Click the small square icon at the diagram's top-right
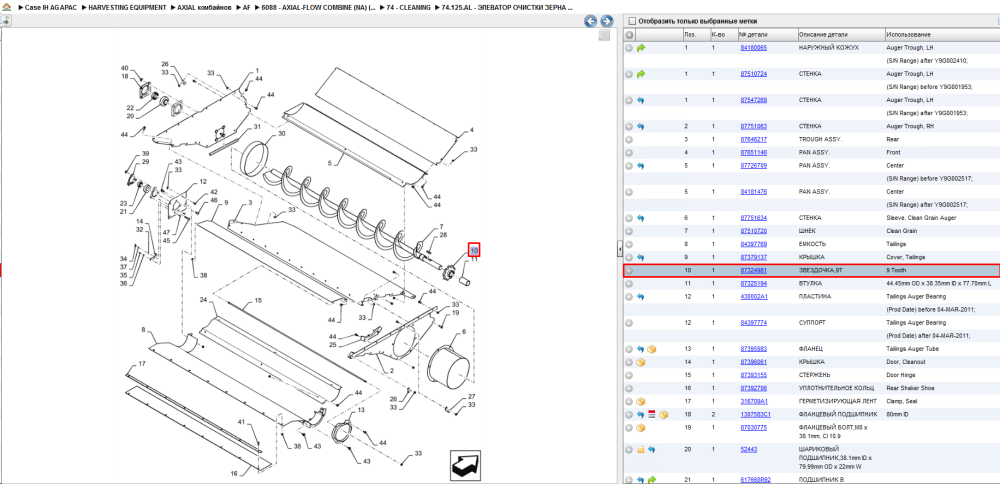Viewport: 1000px width, 484px height. pyautogui.click(x=604, y=36)
